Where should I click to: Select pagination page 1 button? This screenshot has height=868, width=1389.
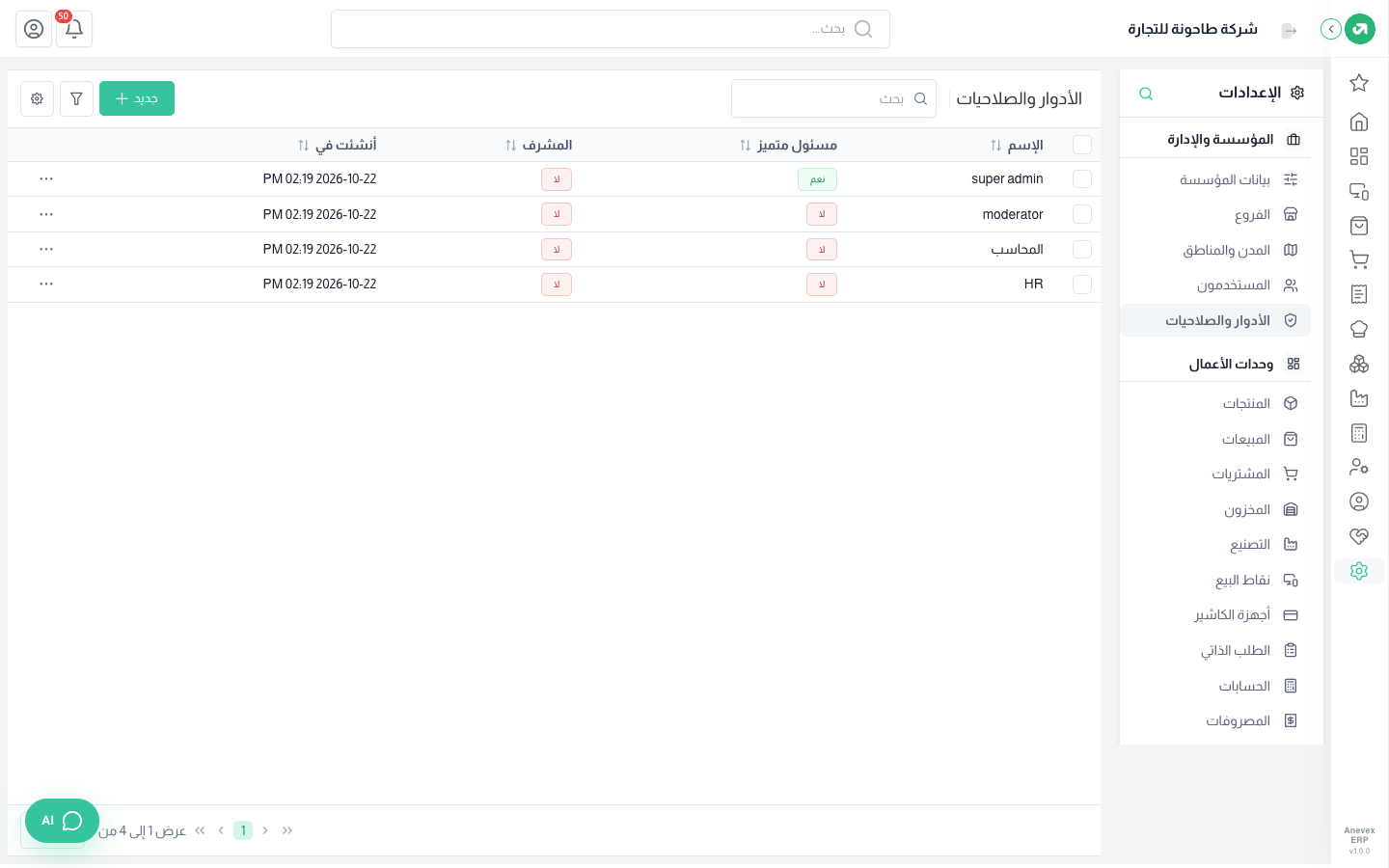(243, 830)
